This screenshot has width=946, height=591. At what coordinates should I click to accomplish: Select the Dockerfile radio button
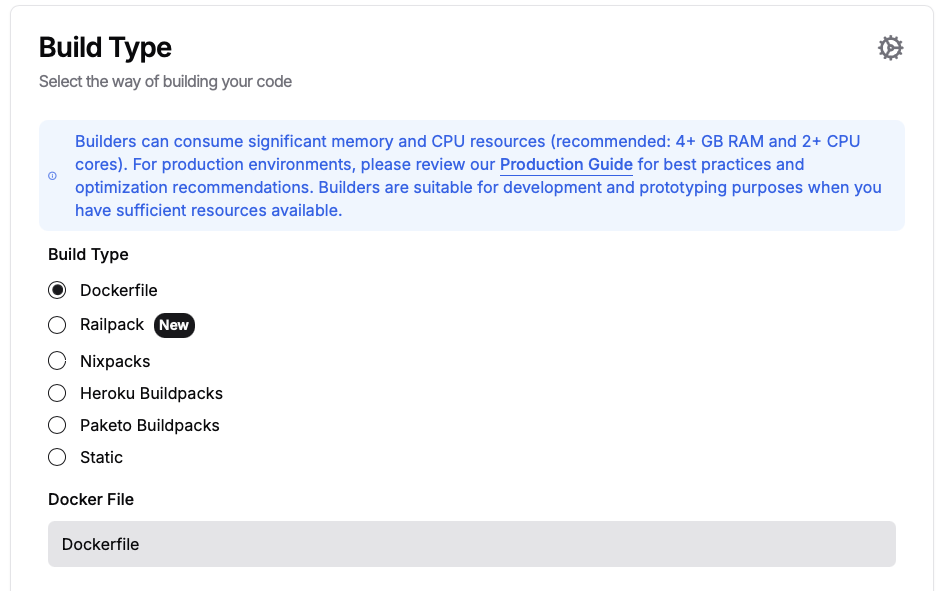tap(57, 290)
